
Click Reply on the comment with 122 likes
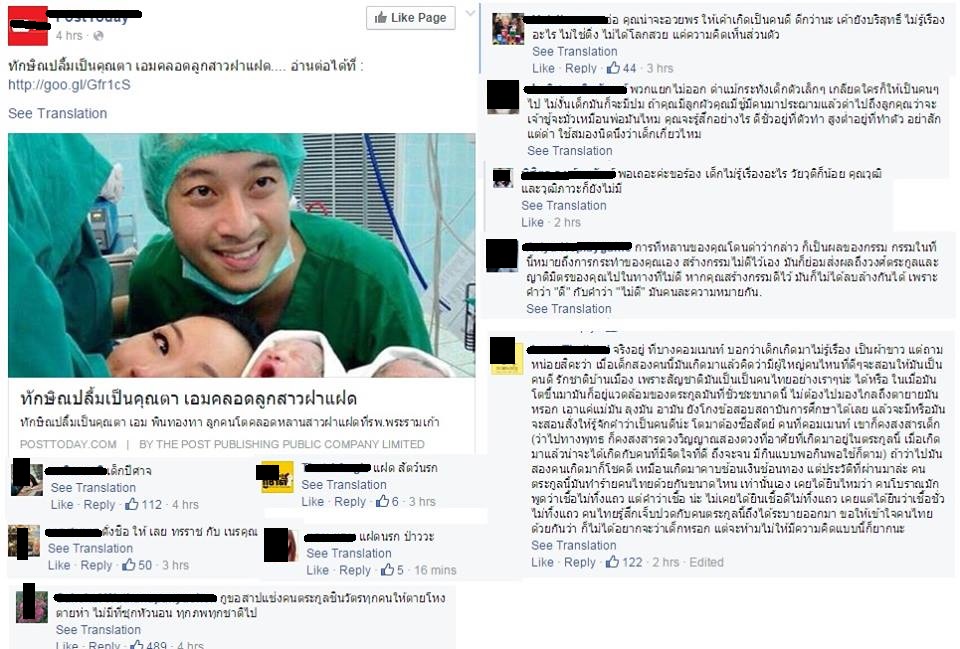[x=580, y=562]
